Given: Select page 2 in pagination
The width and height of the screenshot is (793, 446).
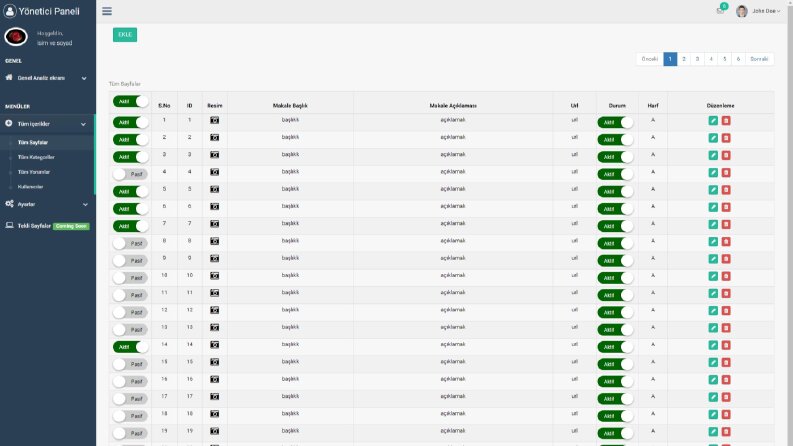Looking at the screenshot, I should [684, 59].
